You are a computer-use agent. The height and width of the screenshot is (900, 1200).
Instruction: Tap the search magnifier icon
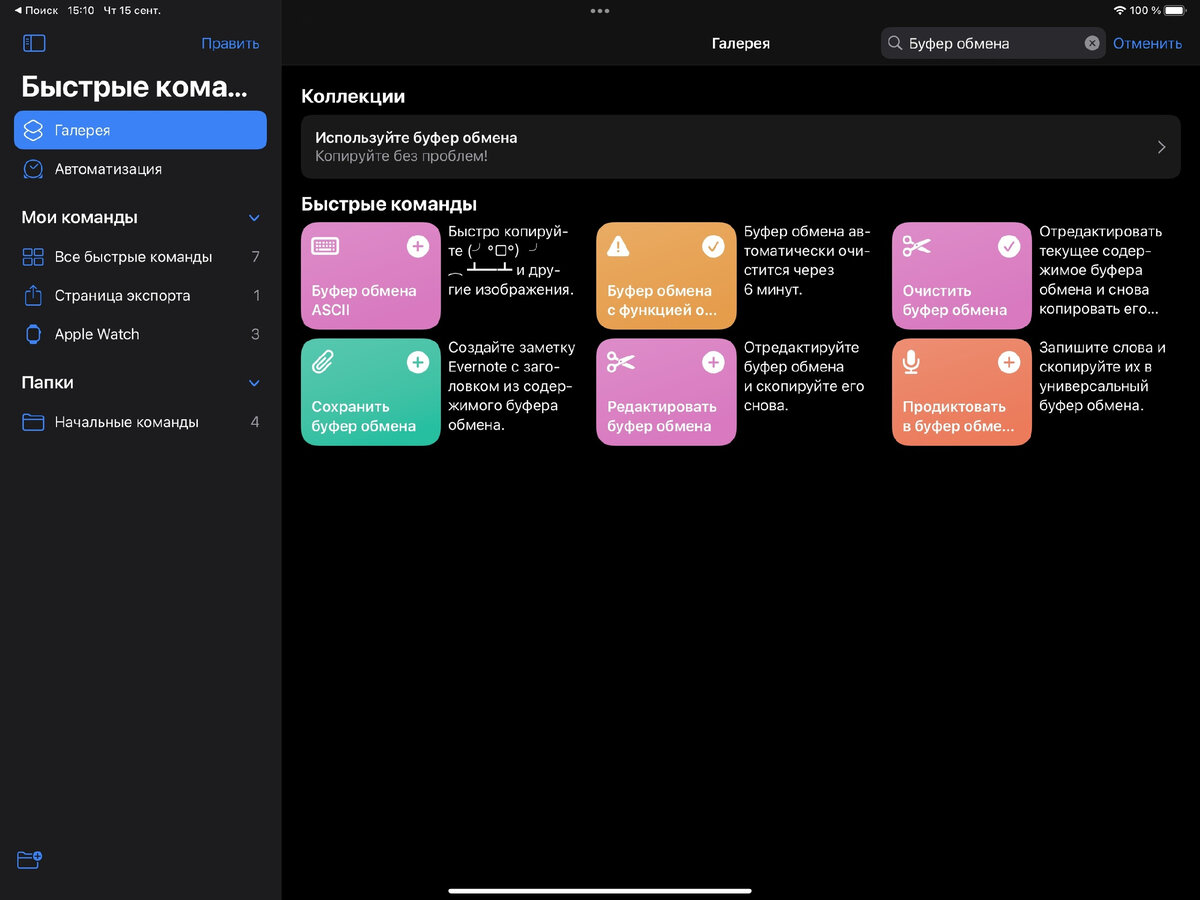[895, 43]
